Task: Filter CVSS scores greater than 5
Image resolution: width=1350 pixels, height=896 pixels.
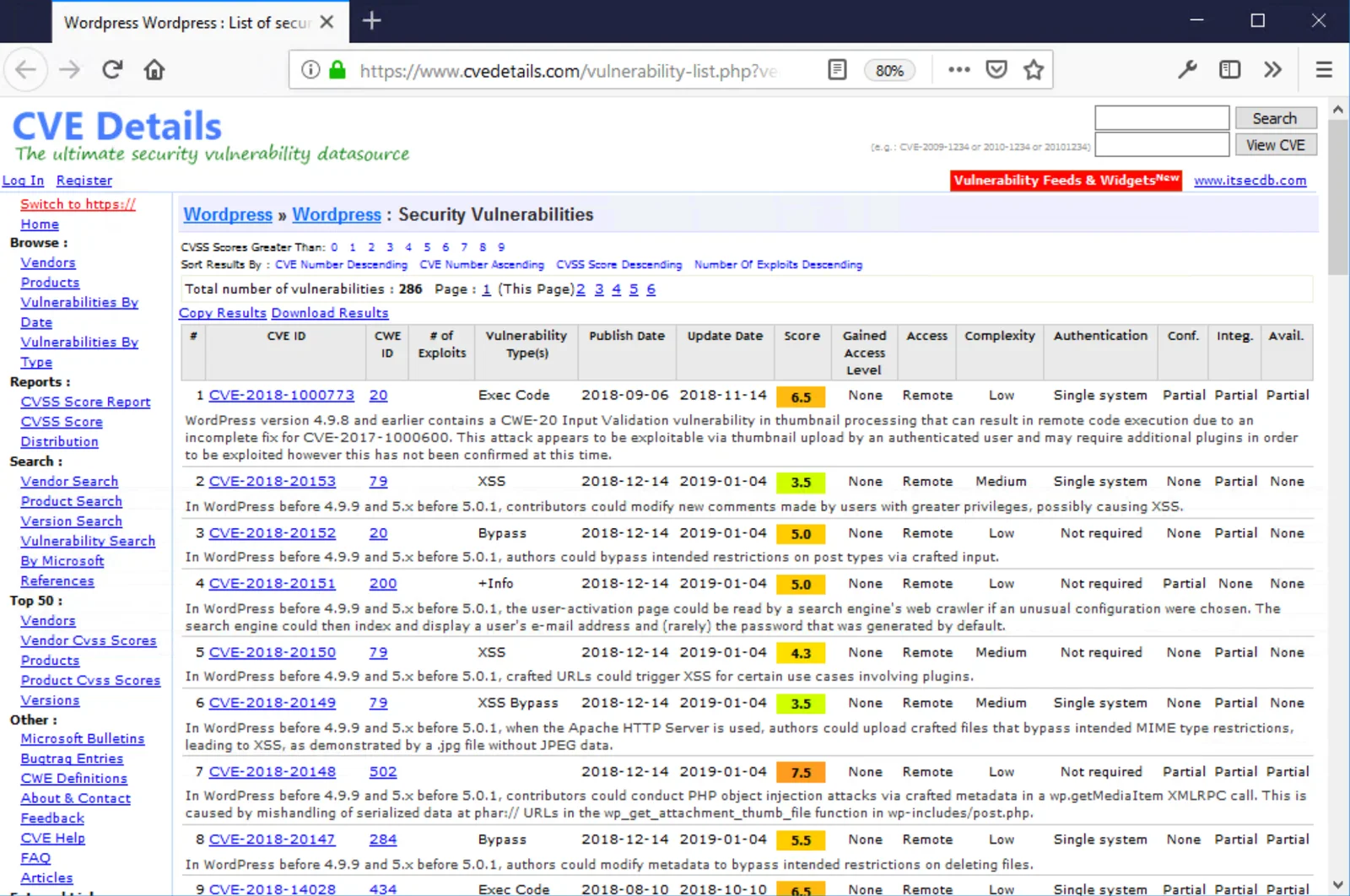Action: 427,247
